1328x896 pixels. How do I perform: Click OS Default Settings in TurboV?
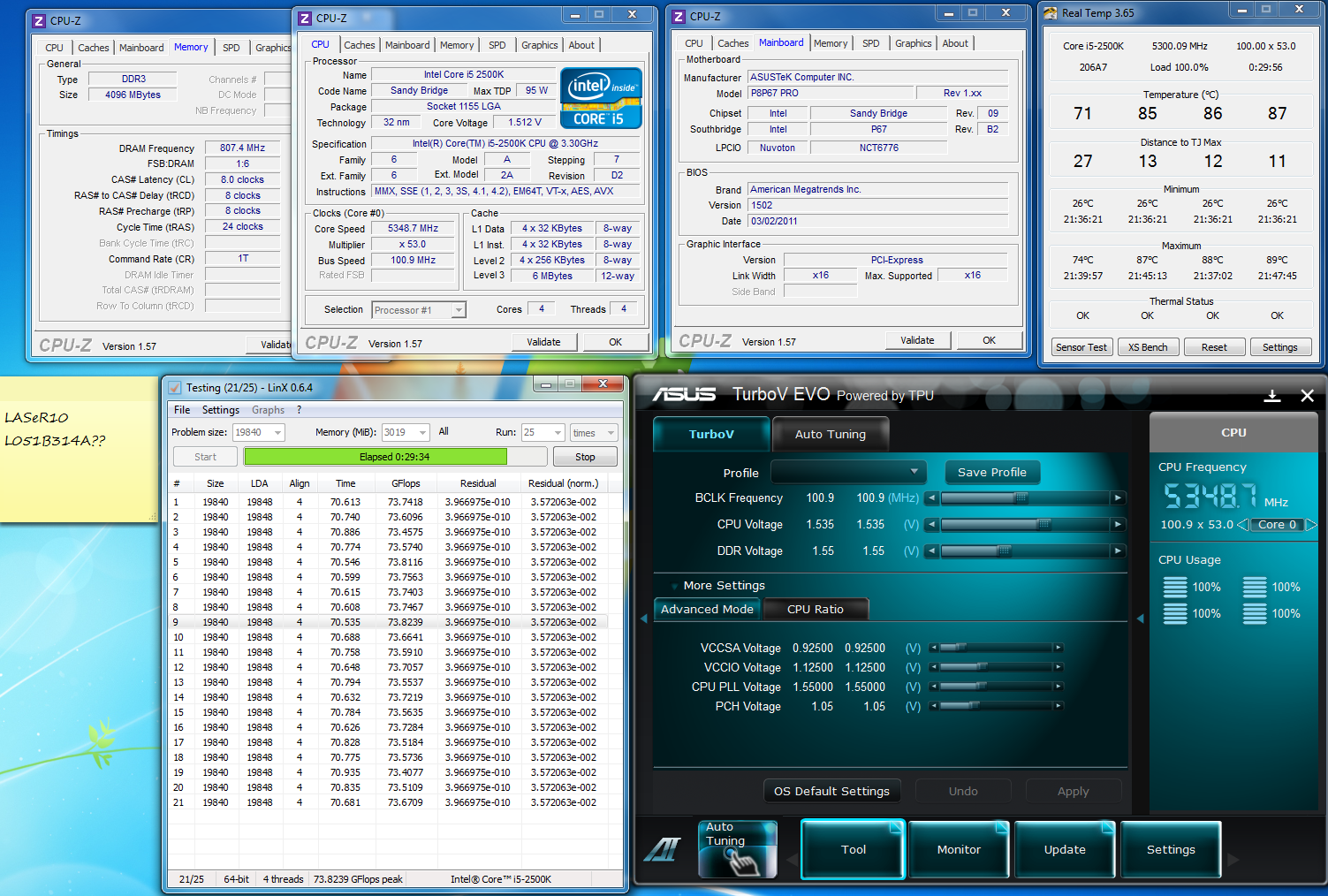pyautogui.click(x=831, y=792)
